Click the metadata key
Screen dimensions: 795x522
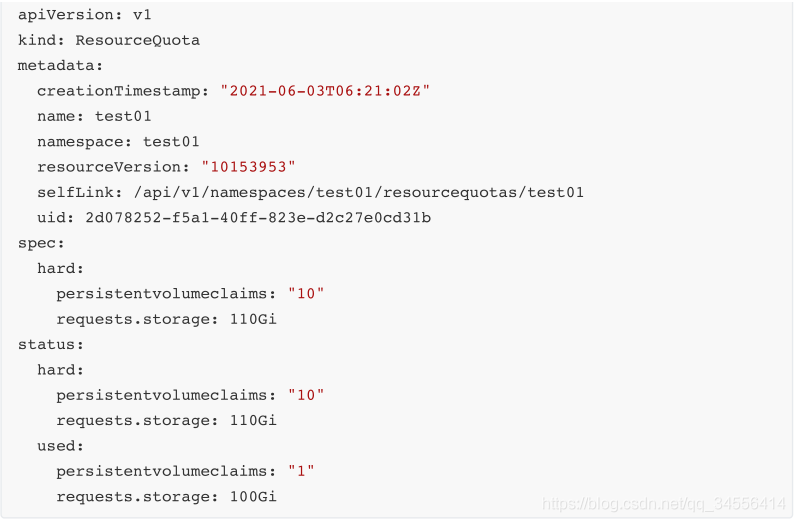pyautogui.click(x=60, y=65)
